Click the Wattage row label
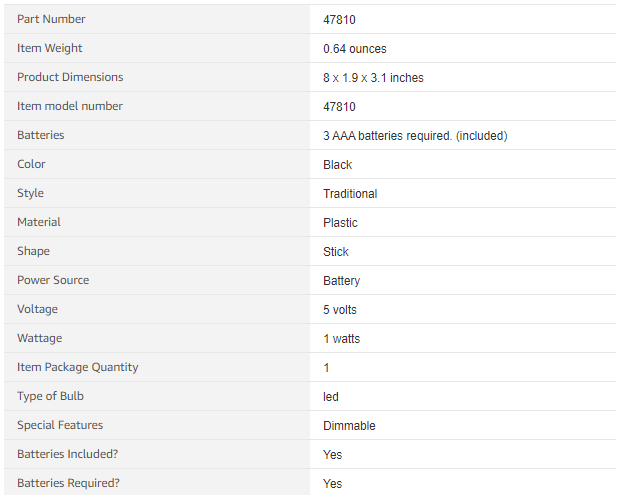 (40, 338)
